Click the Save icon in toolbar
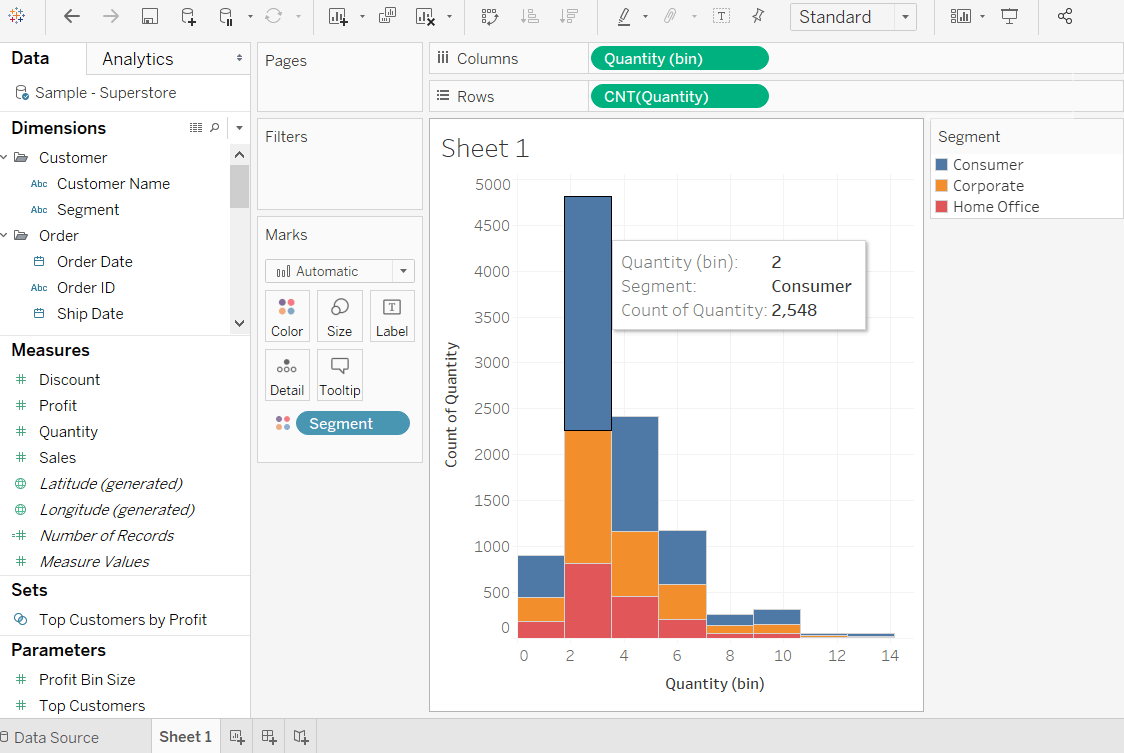Viewport: 1124px width, 753px height. tap(149, 16)
